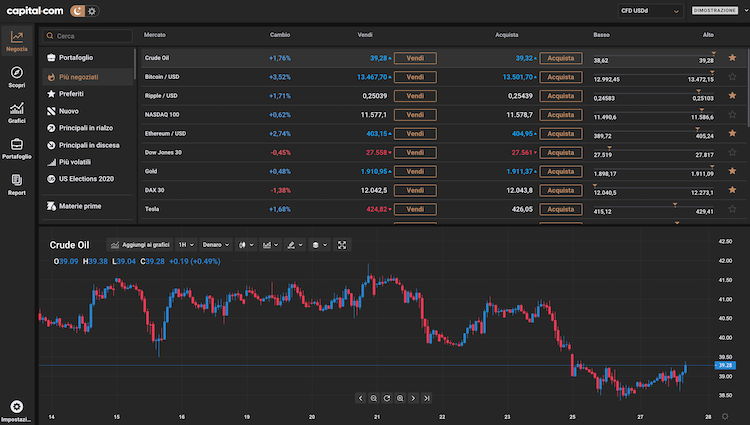Select the NASDAQ 100 market row
The height and width of the screenshot is (425, 750).
[443, 115]
